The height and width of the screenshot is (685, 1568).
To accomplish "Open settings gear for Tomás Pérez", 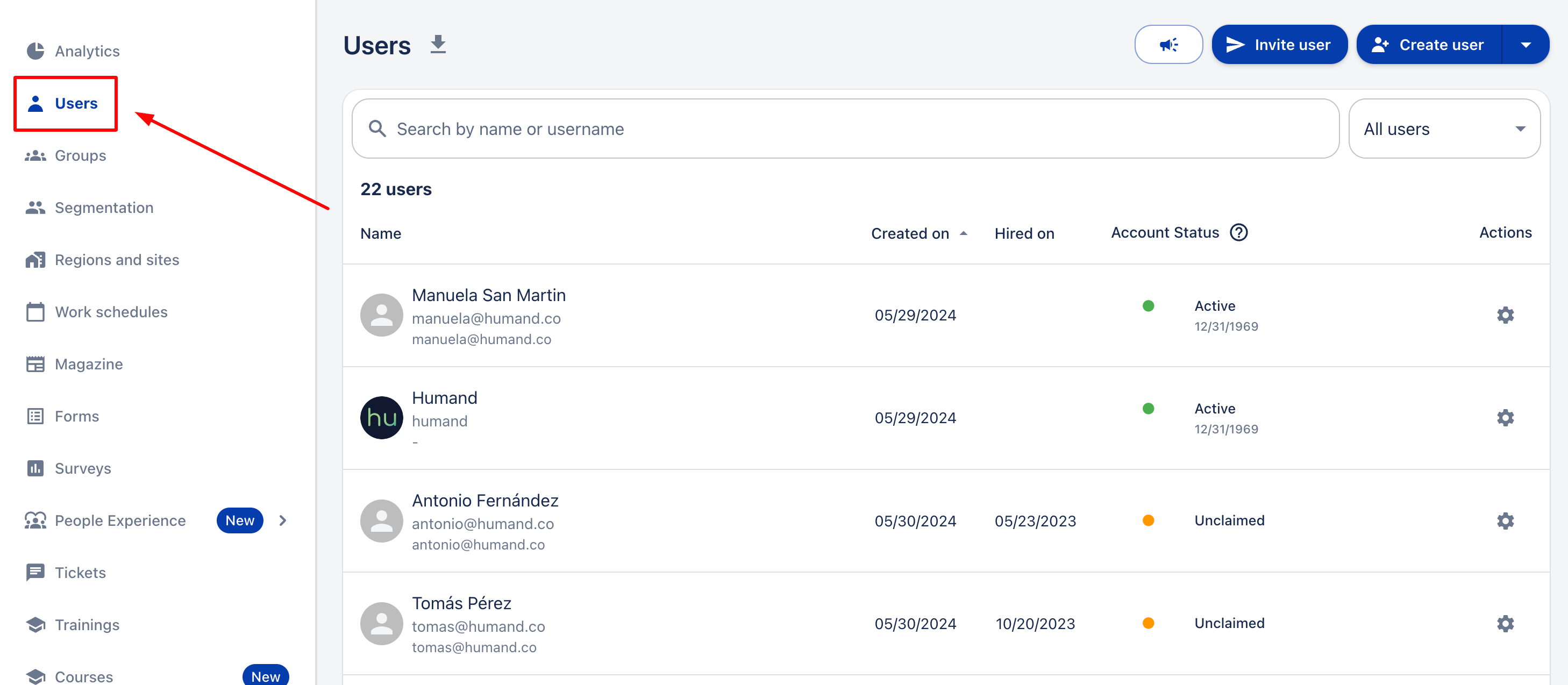I will pos(1504,624).
